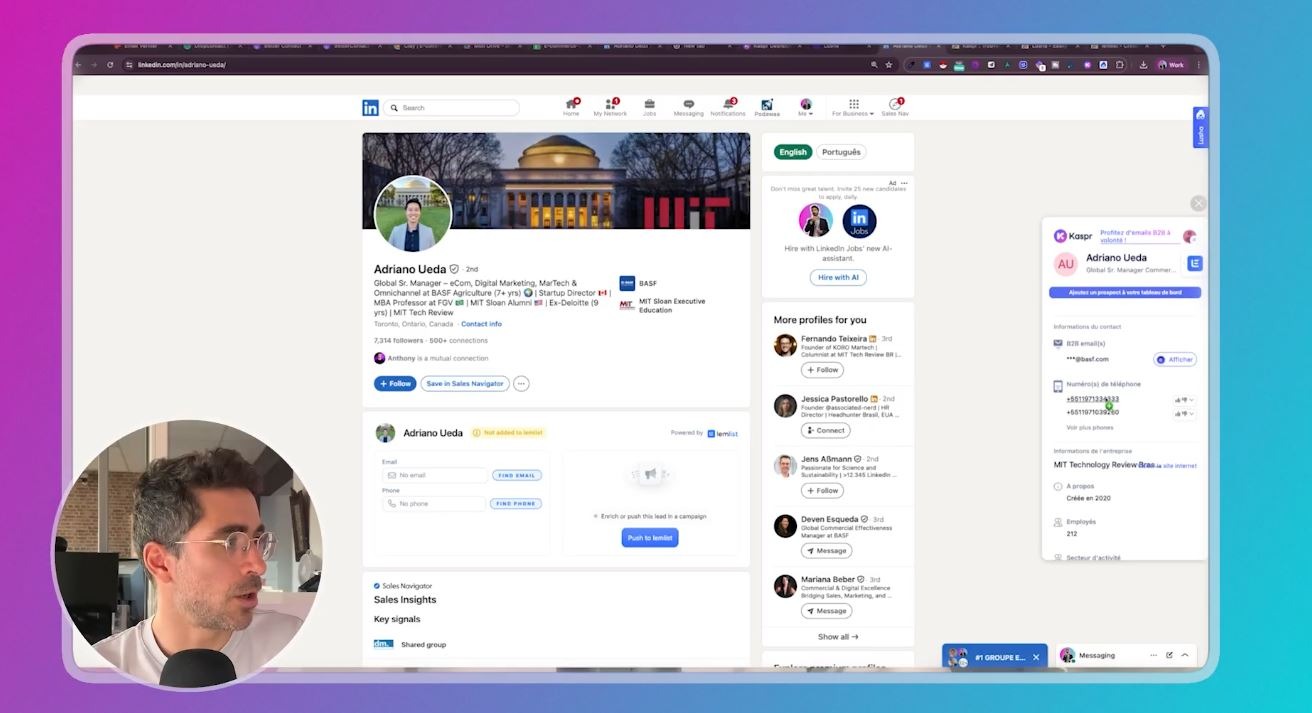Open Fernando Teixeira's profile picture
The image size is (1312, 713).
click(785, 346)
